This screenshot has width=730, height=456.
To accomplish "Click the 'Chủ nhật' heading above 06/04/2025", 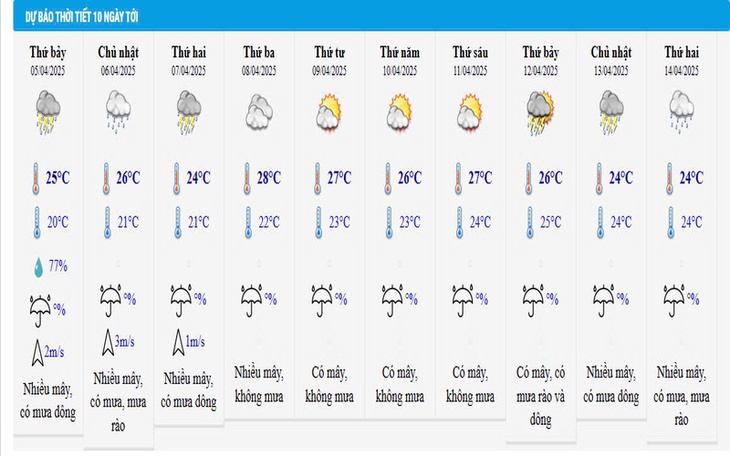I will pyautogui.click(x=118, y=52).
